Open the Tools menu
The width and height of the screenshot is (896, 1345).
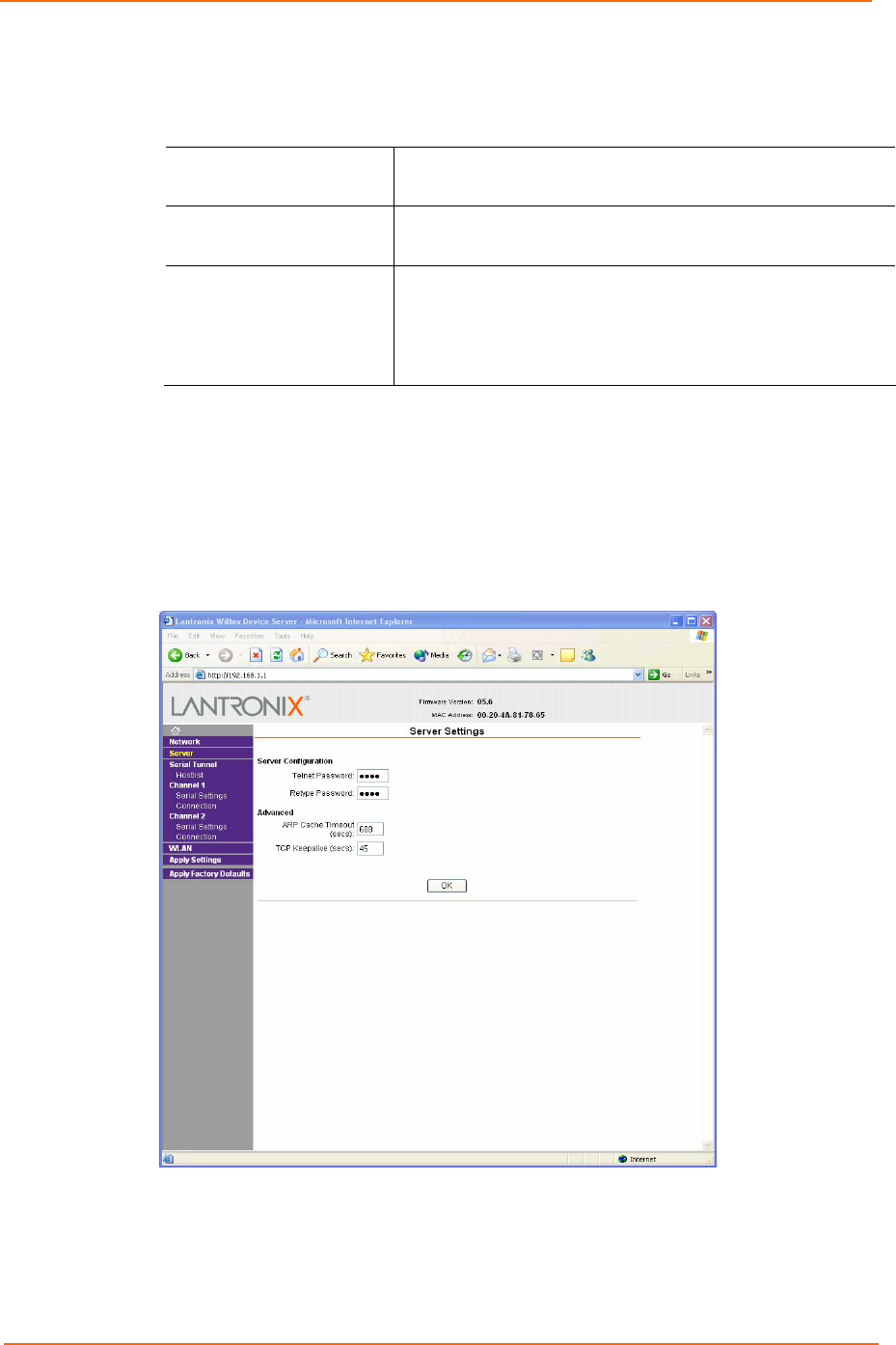click(x=282, y=636)
